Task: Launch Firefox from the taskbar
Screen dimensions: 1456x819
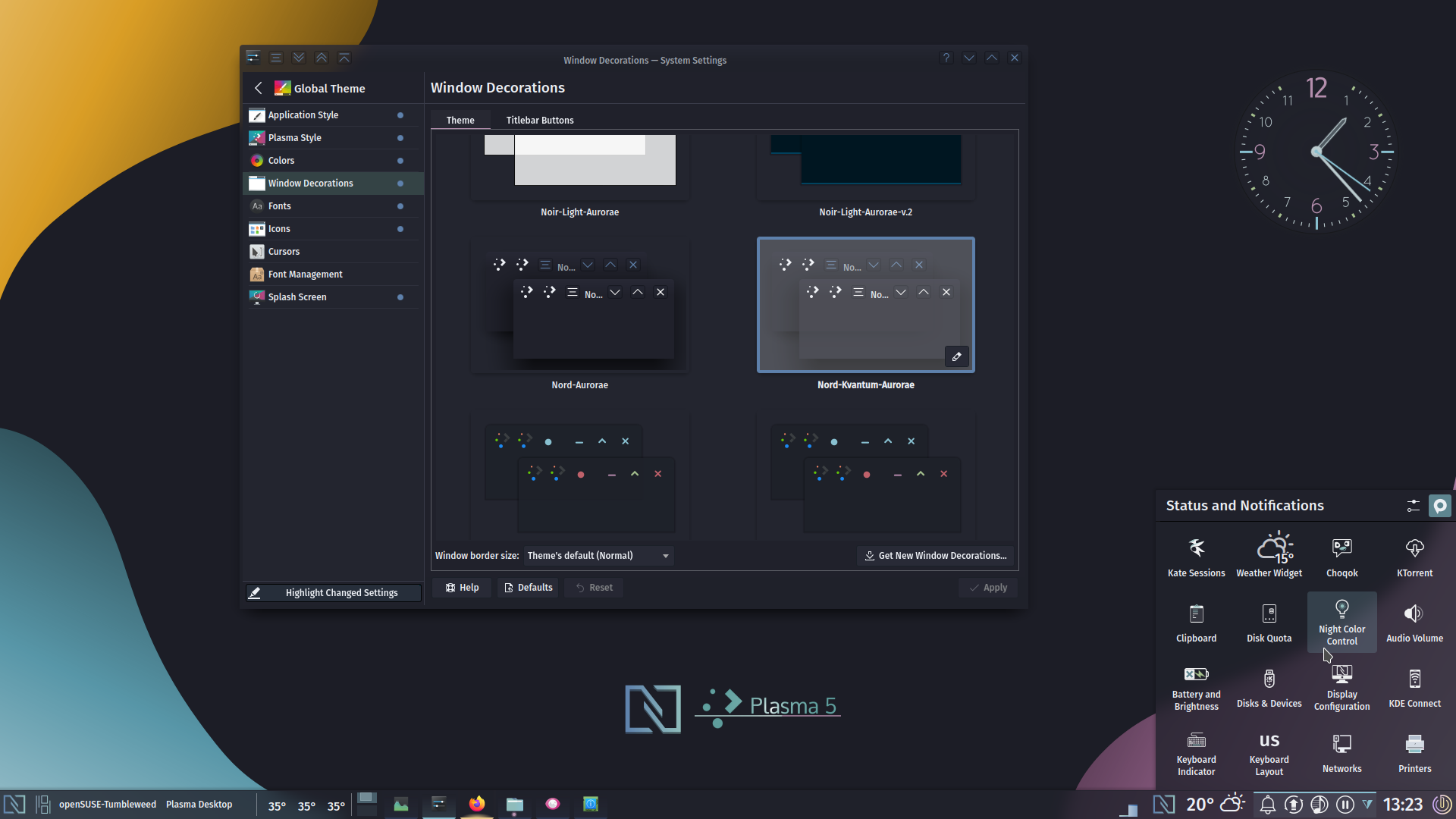Action: [476, 804]
